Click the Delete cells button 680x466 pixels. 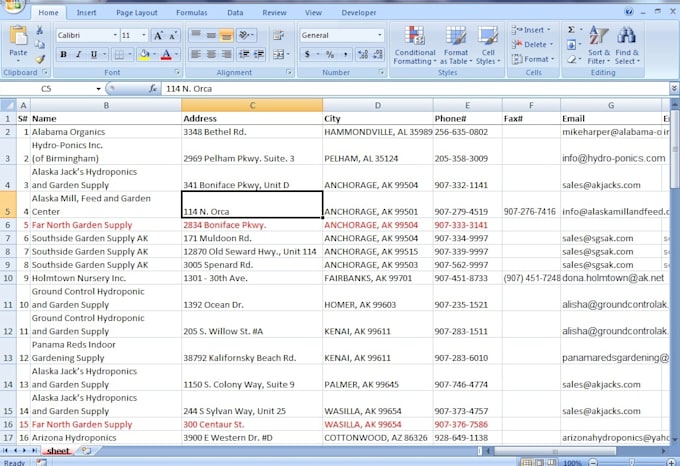(x=532, y=45)
